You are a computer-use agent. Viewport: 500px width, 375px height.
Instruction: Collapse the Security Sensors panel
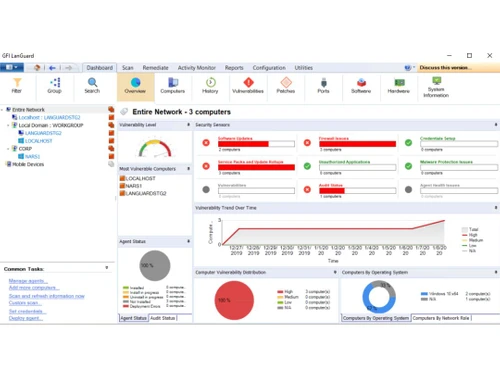(496, 125)
